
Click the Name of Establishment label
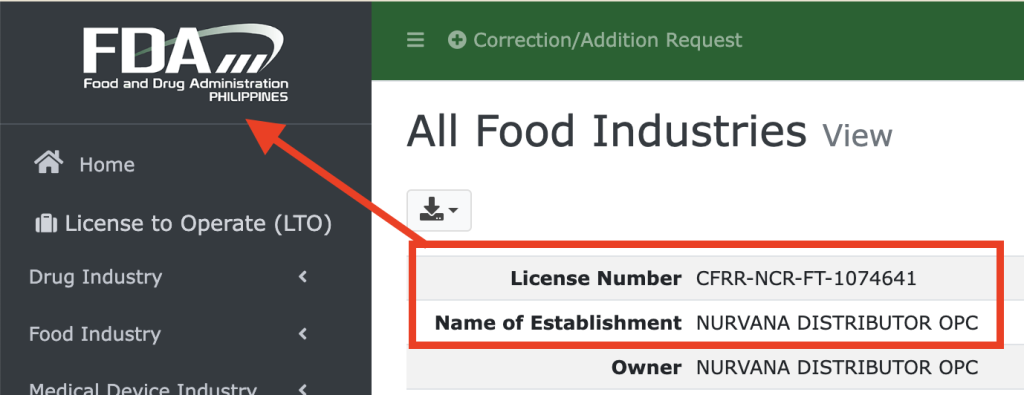[558, 323]
